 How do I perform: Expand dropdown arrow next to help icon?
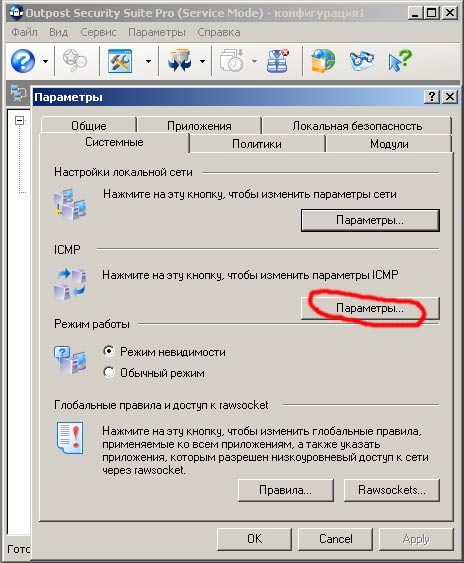(45, 61)
